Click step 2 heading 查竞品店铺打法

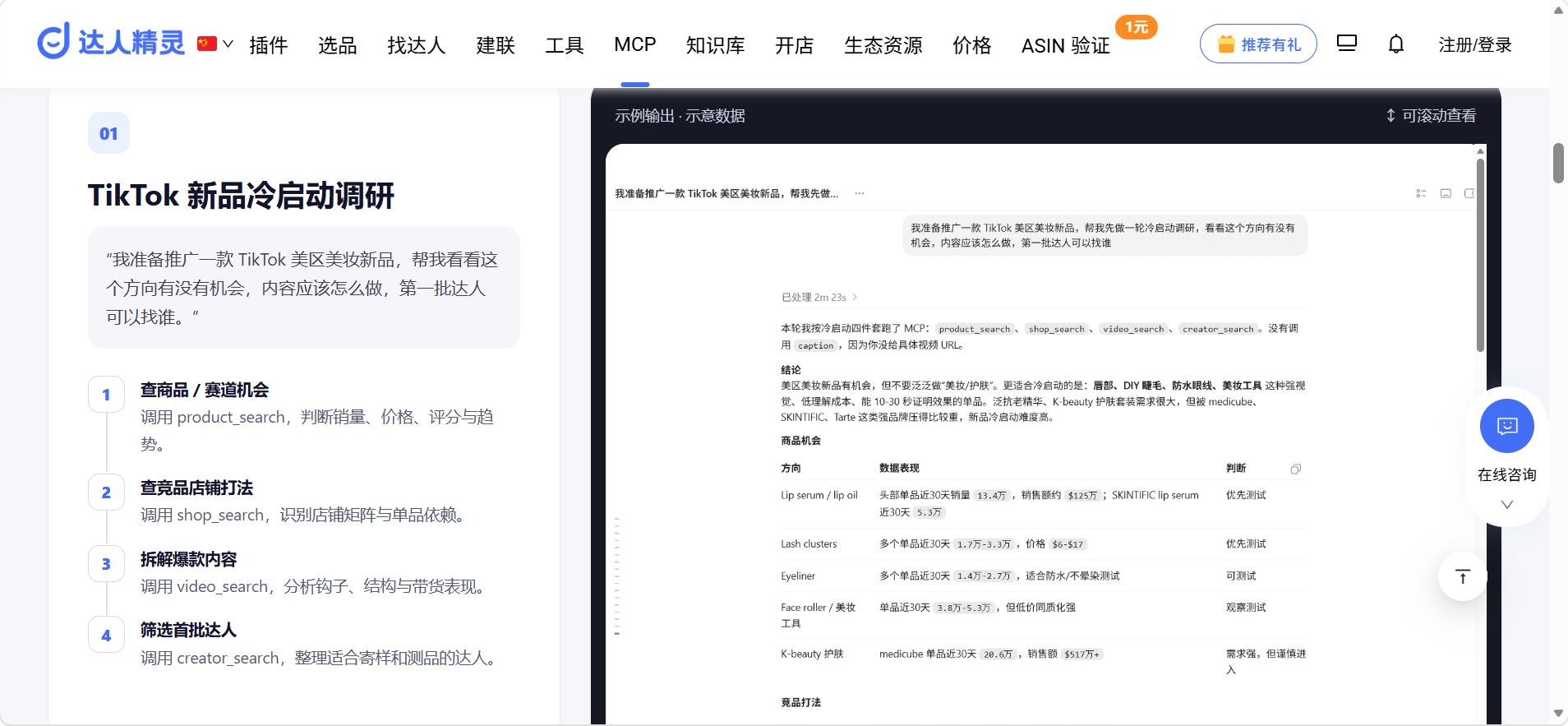(x=196, y=488)
